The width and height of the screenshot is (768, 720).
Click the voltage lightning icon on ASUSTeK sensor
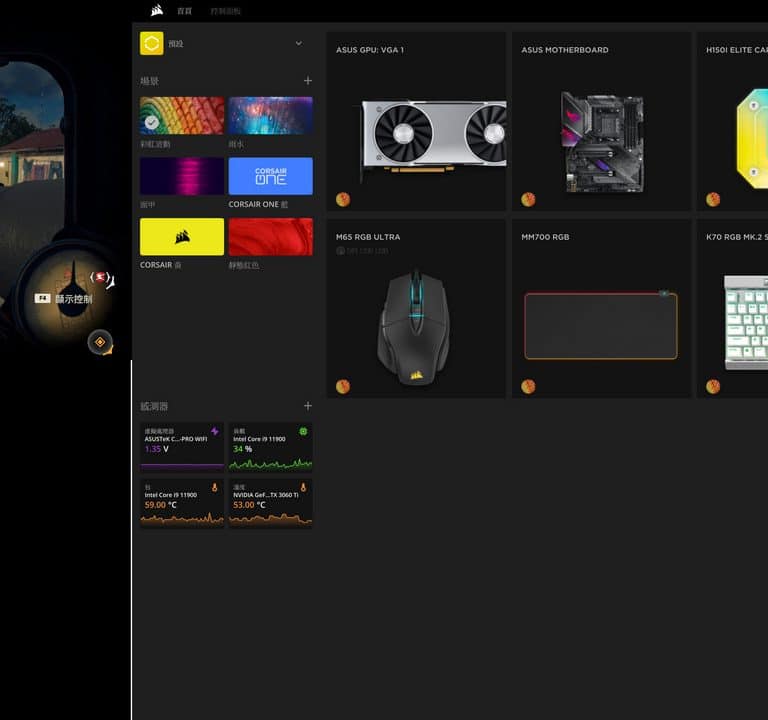[x=214, y=432]
